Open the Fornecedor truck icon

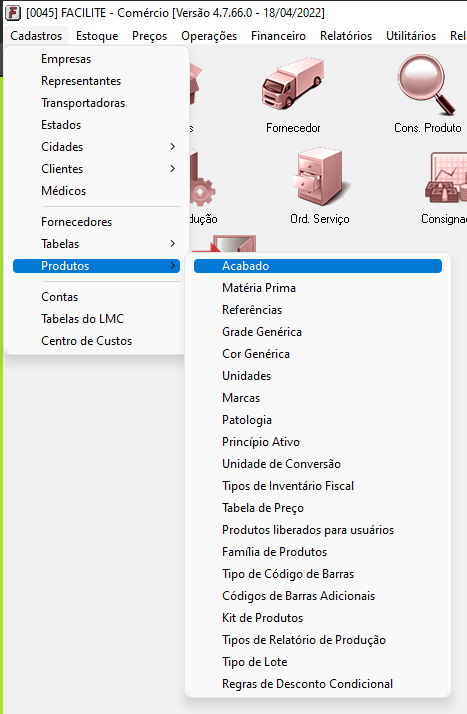(x=293, y=84)
